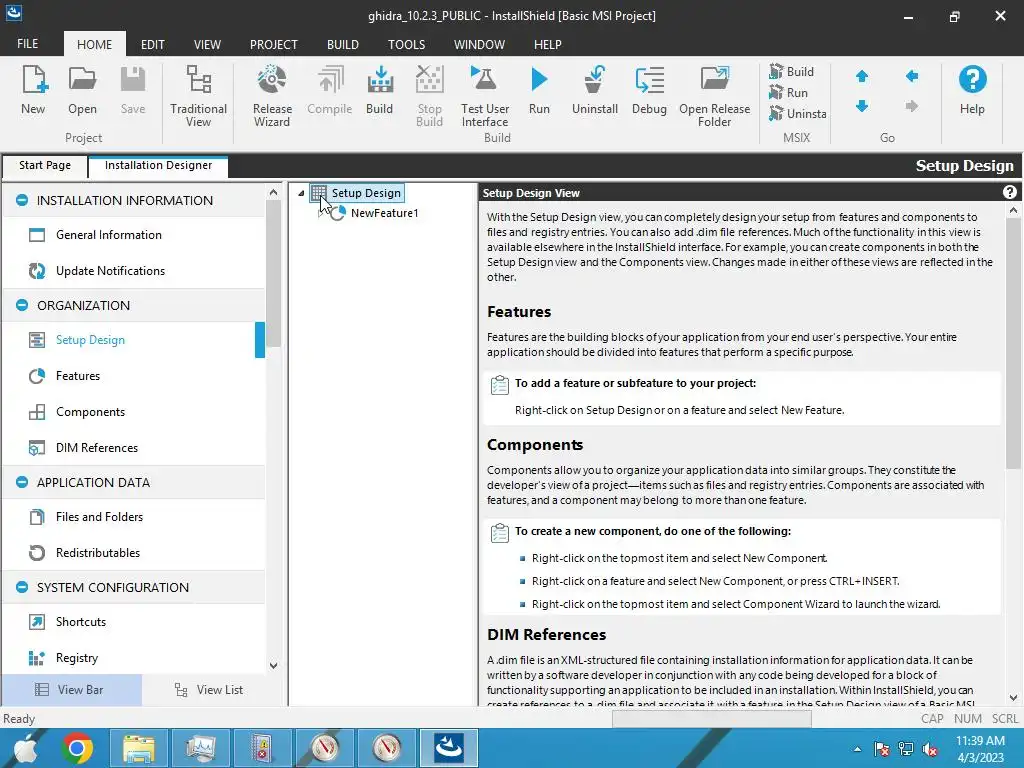Click the MSIX Run item
The width and height of the screenshot is (1024, 768).
pyautogui.click(x=789, y=92)
